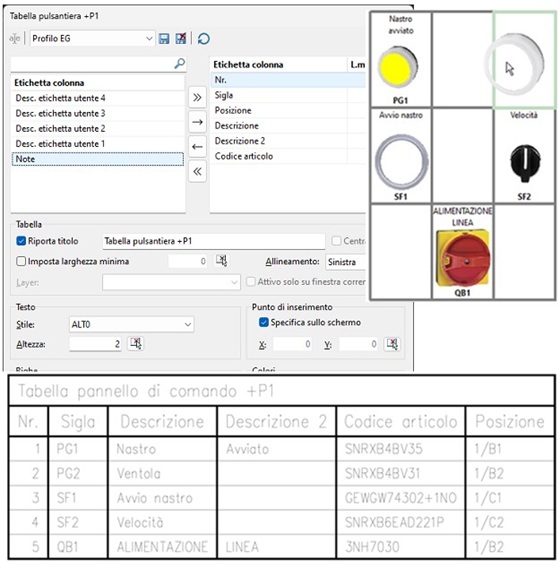Click the left list Etichetta colonna header
This screenshot has height=568, width=560.
pos(98,83)
